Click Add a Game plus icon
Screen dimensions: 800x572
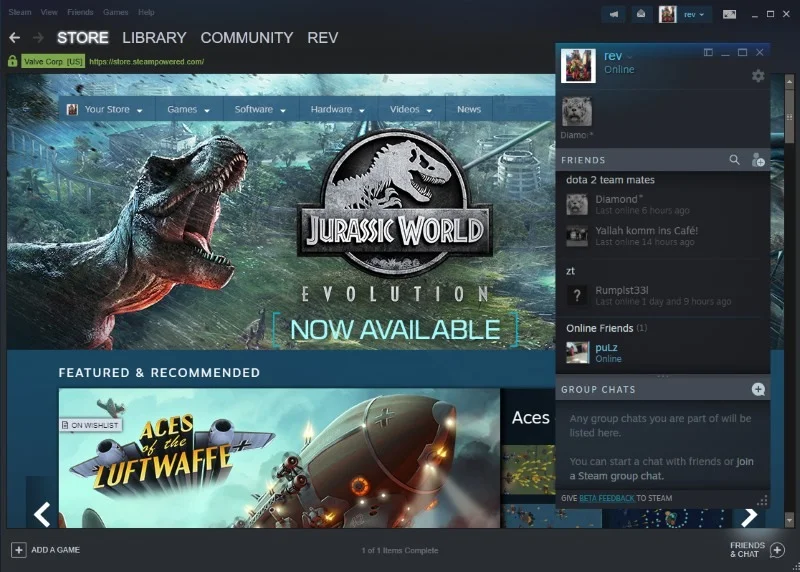pyautogui.click(x=18, y=550)
